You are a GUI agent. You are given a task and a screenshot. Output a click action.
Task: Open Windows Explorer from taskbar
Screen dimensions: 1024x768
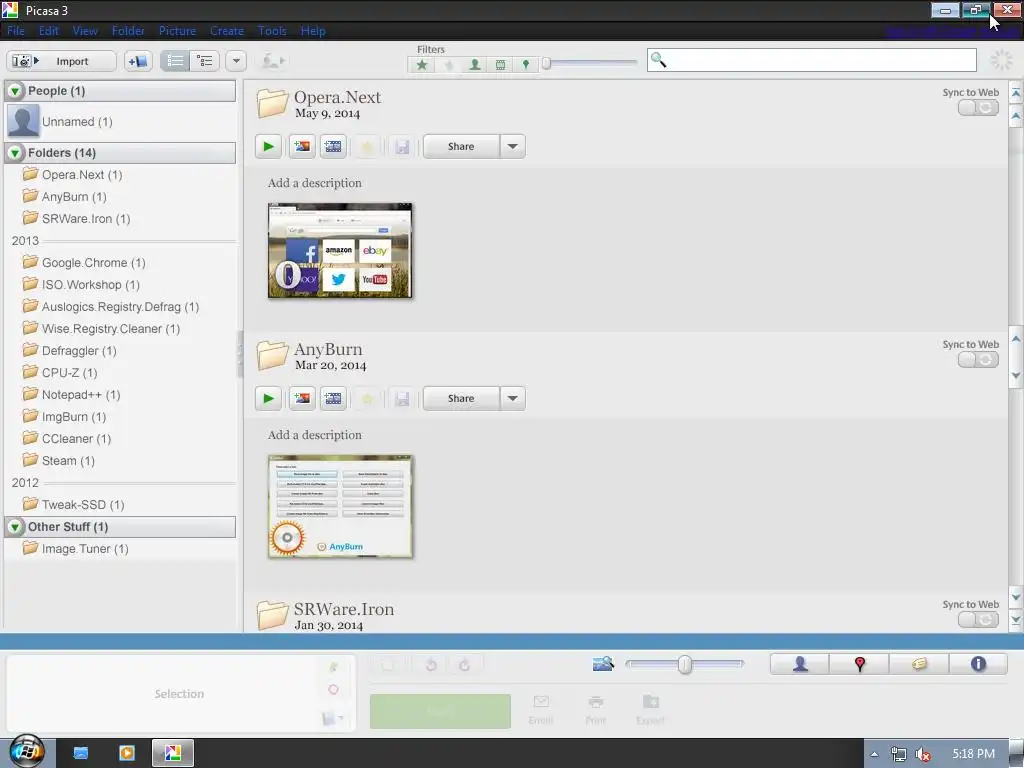81,753
